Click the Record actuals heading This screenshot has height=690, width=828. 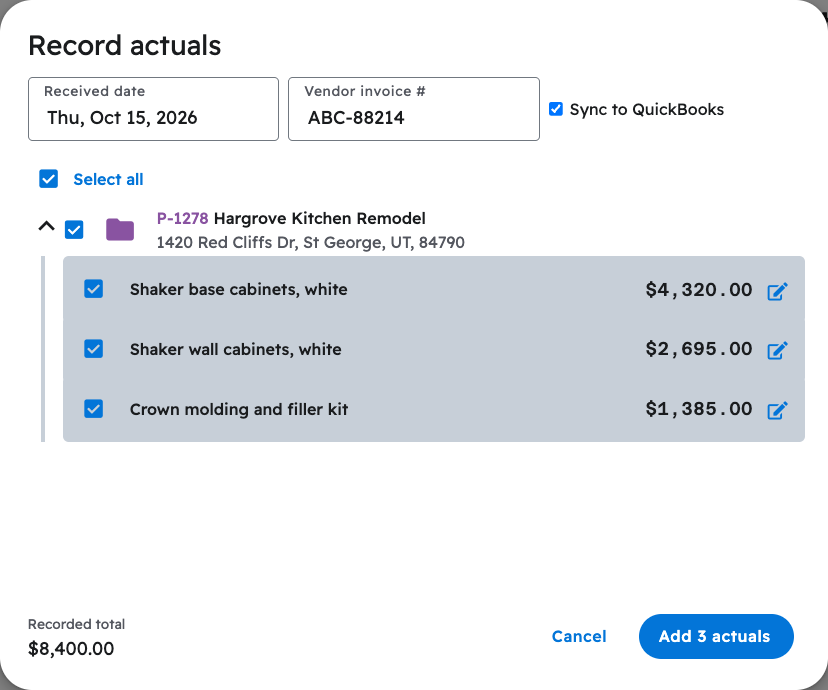pyautogui.click(x=125, y=45)
